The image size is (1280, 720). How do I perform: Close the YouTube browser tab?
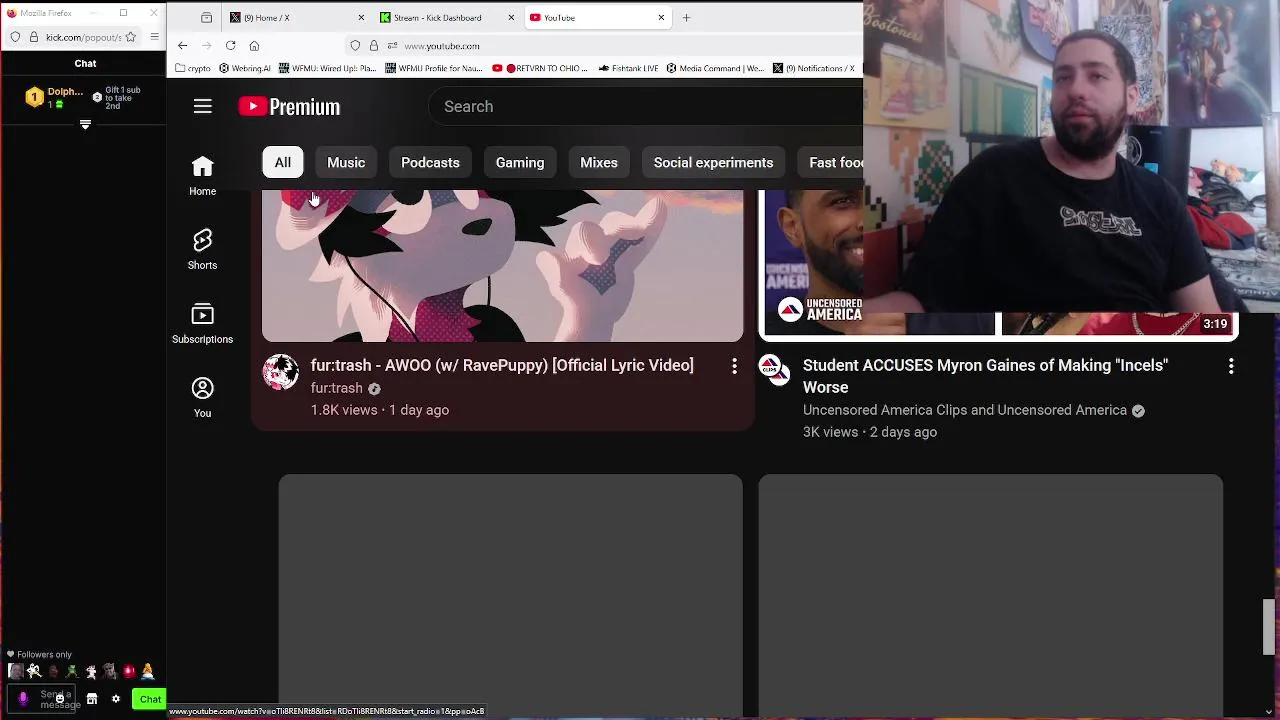[661, 17]
